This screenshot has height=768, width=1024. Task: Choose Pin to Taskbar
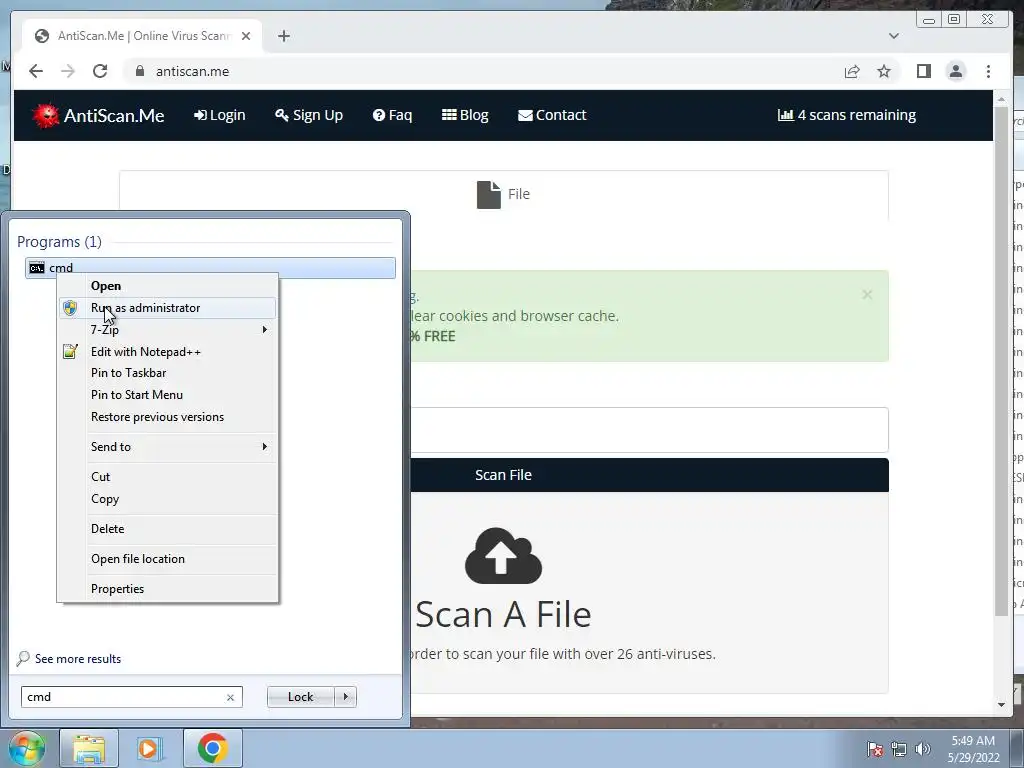coord(167,373)
